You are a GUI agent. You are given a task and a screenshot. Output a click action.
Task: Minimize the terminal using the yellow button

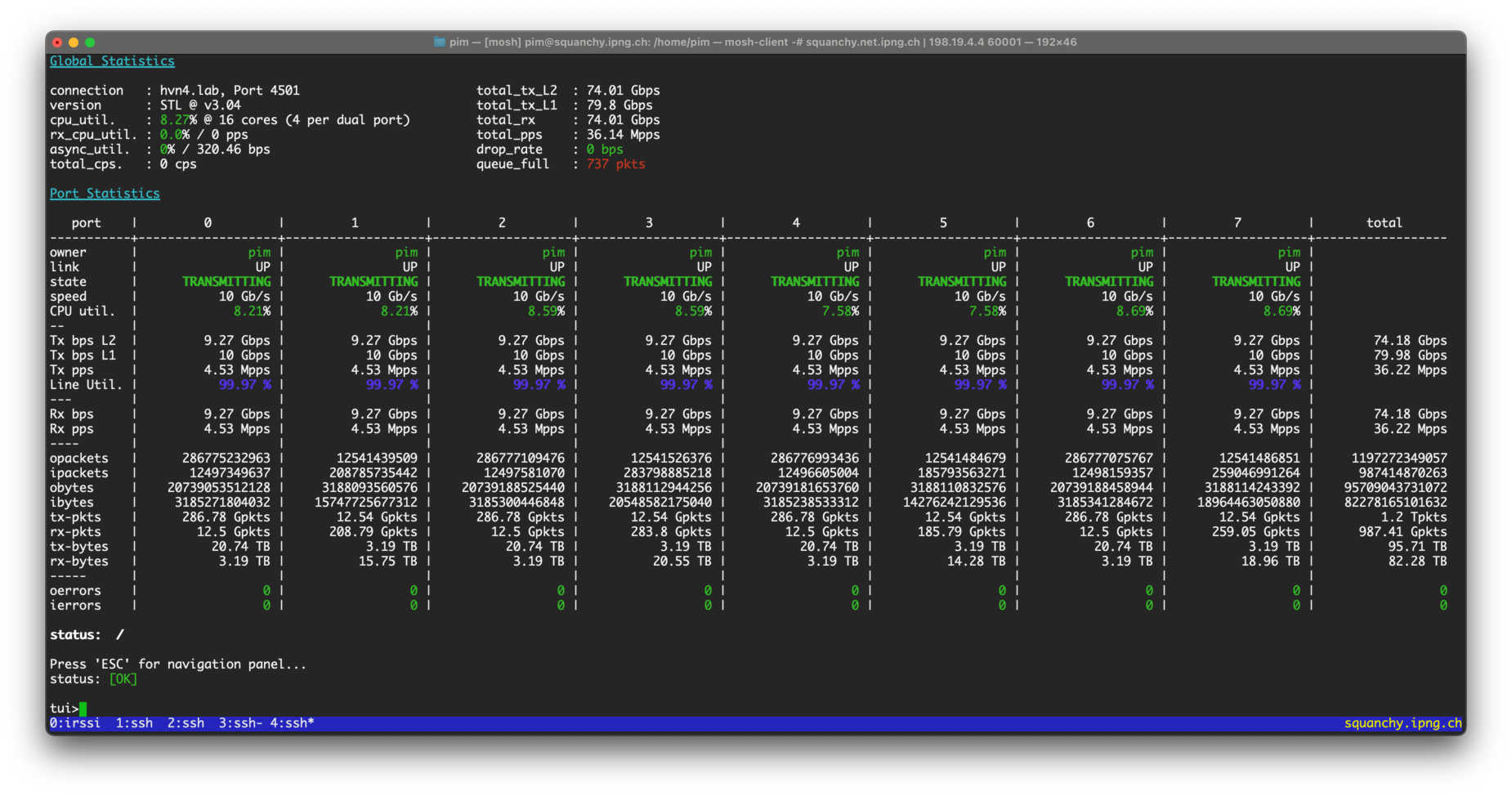[x=74, y=42]
